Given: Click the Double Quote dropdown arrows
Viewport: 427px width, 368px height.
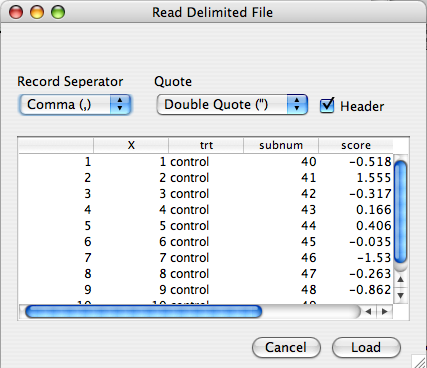Looking at the screenshot, I should point(297,105).
